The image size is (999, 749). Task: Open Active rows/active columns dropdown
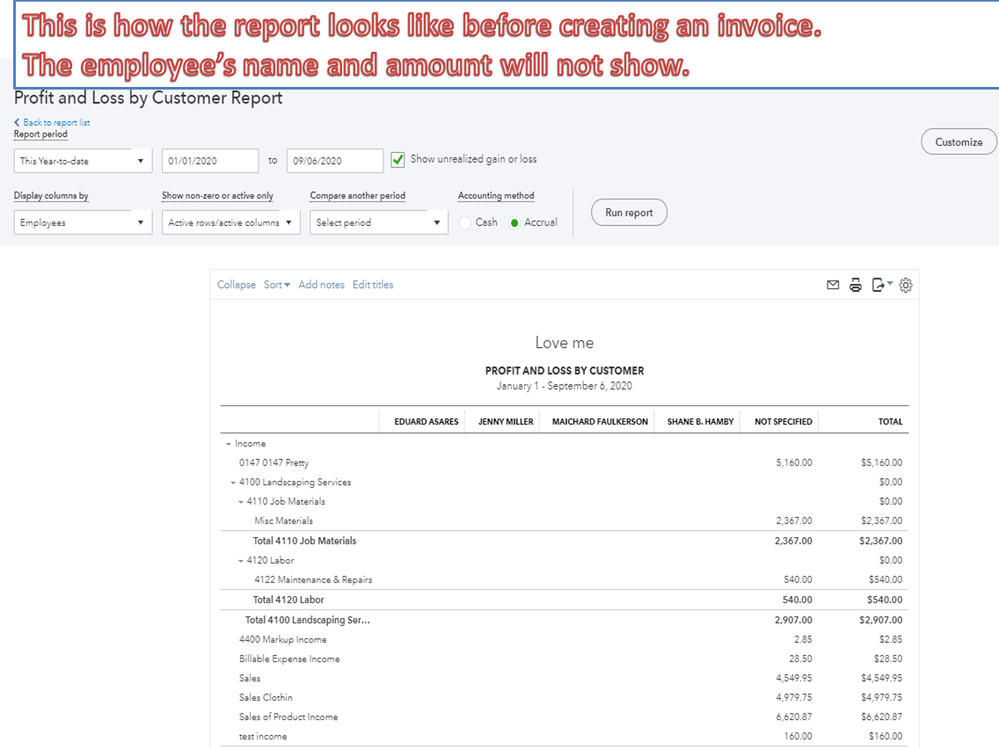(231, 222)
